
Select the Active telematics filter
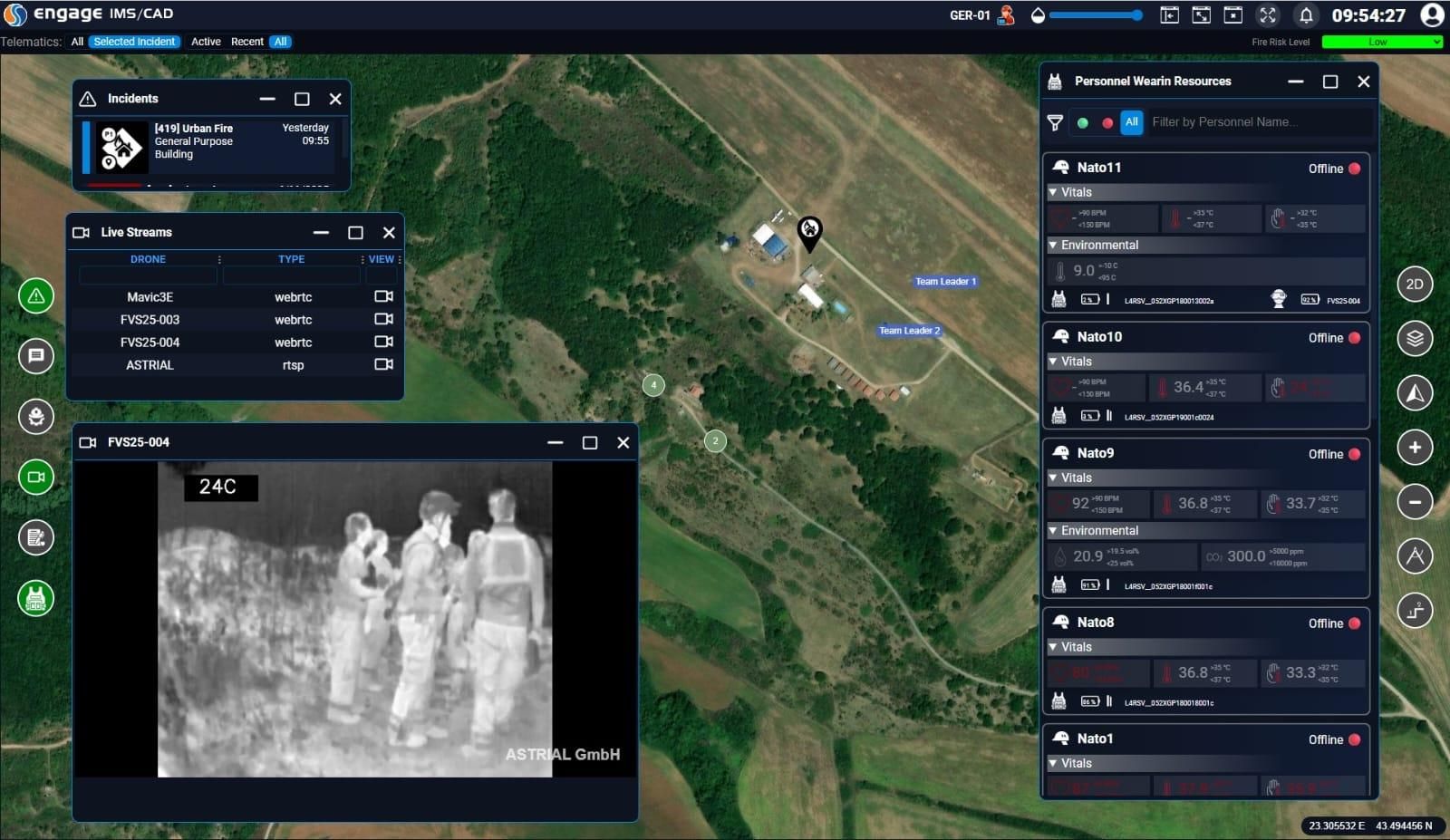point(206,42)
